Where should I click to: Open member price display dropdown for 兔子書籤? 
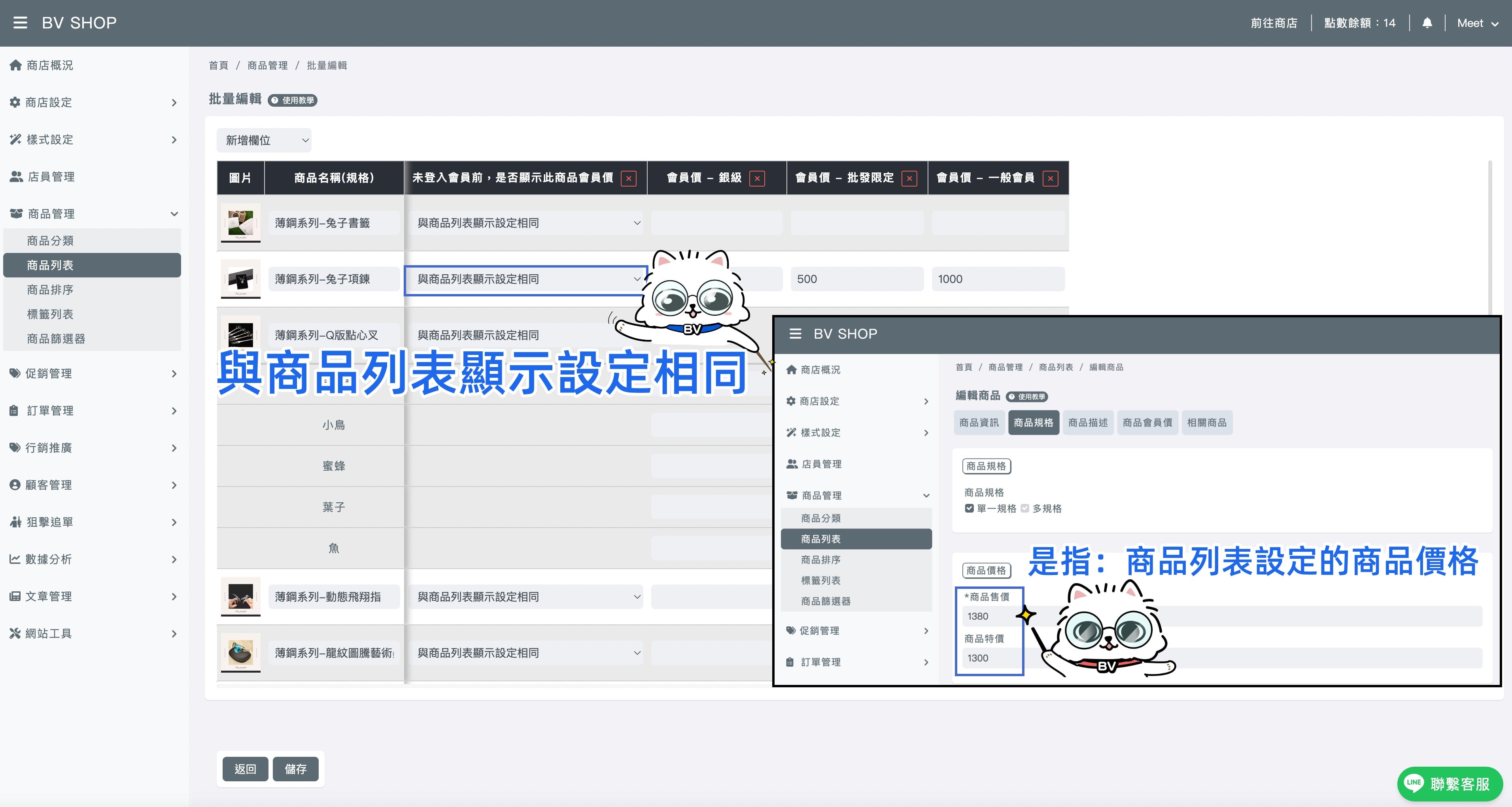coord(526,223)
